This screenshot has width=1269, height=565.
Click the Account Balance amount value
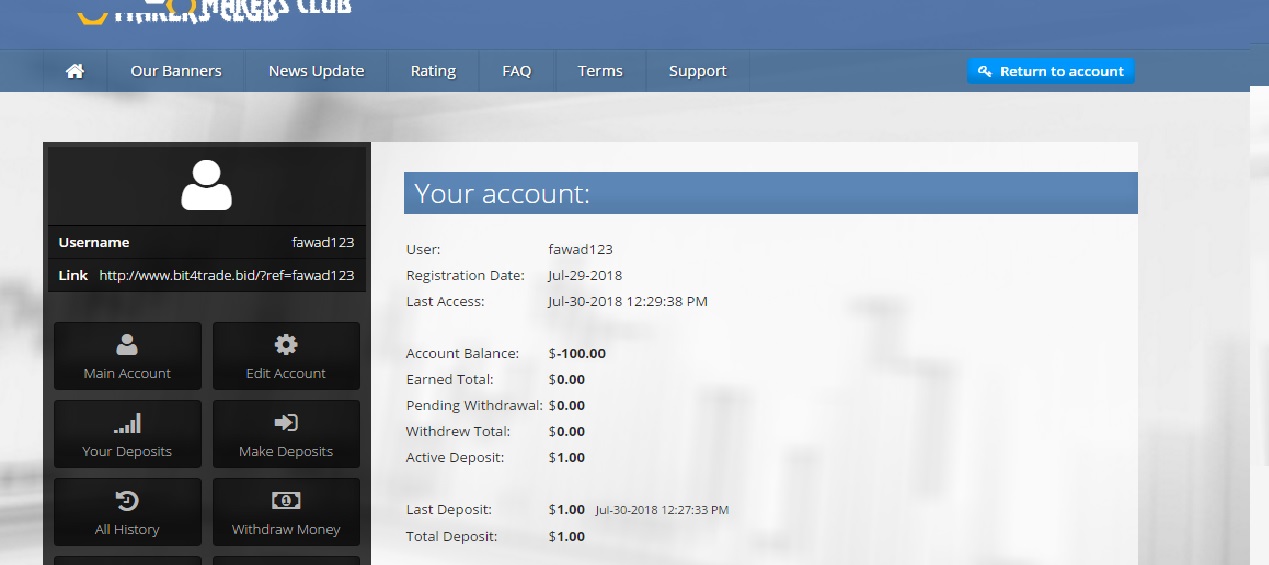click(x=577, y=354)
